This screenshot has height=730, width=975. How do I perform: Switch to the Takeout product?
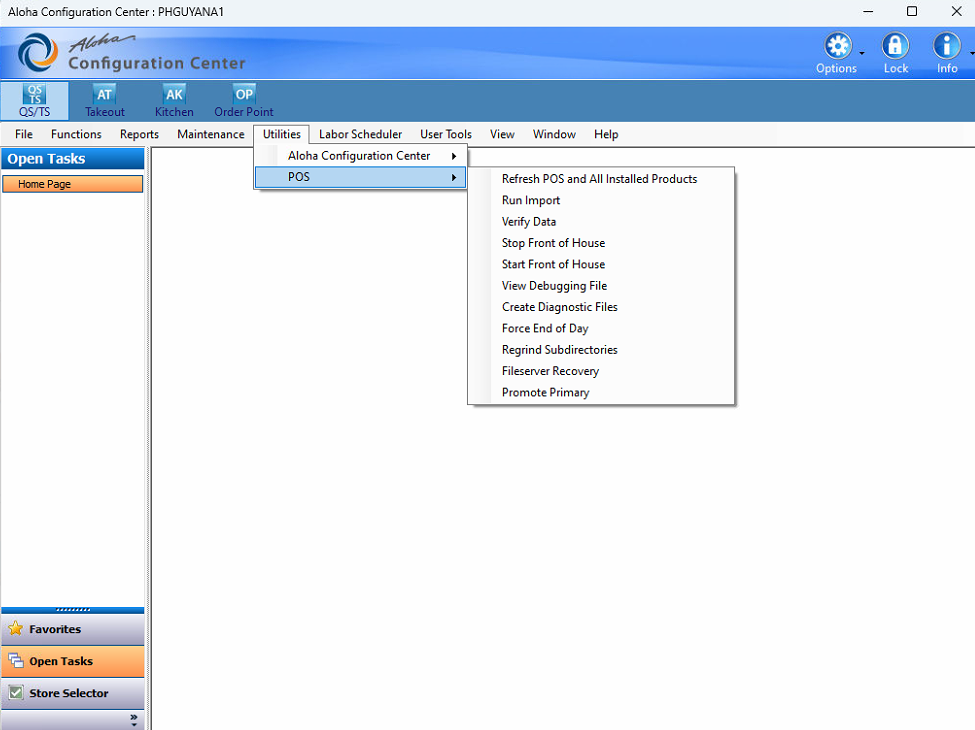104,101
